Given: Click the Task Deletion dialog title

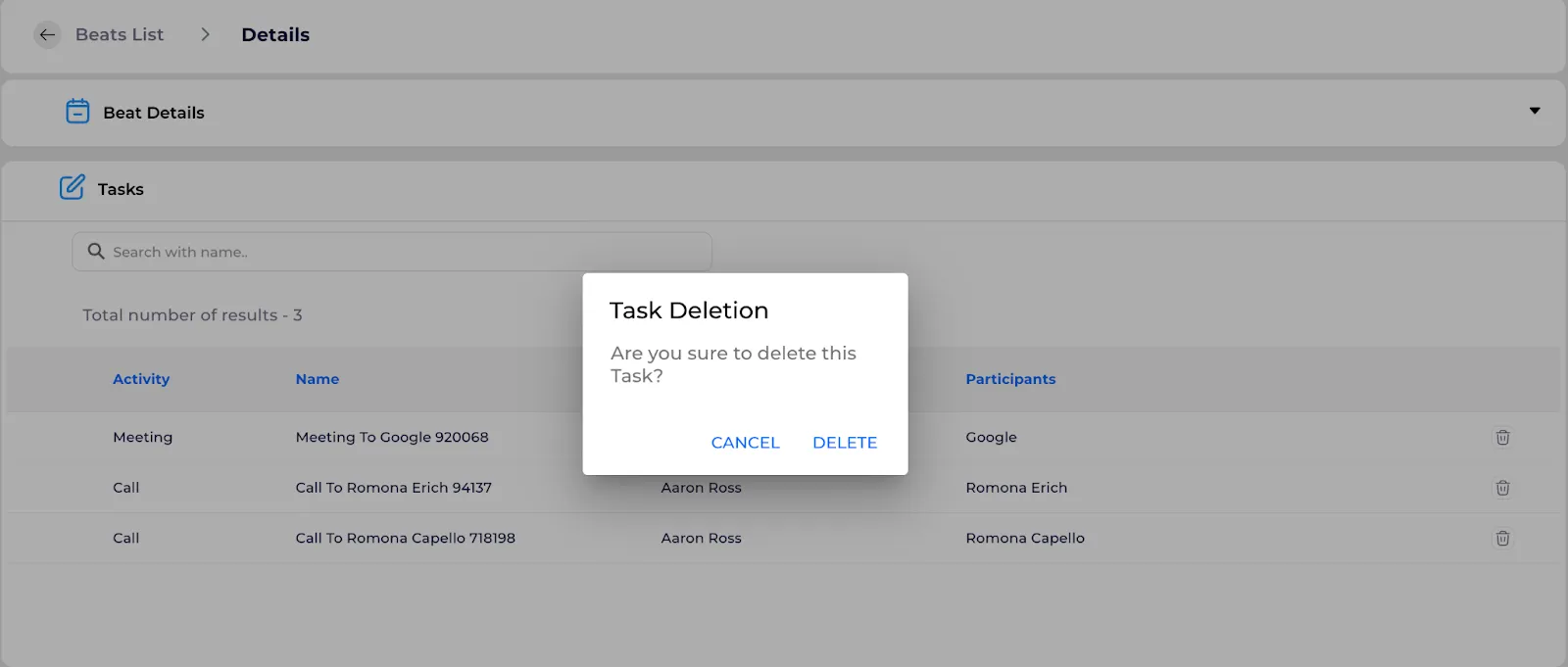Looking at the screenshot, I should click(689, 310).
